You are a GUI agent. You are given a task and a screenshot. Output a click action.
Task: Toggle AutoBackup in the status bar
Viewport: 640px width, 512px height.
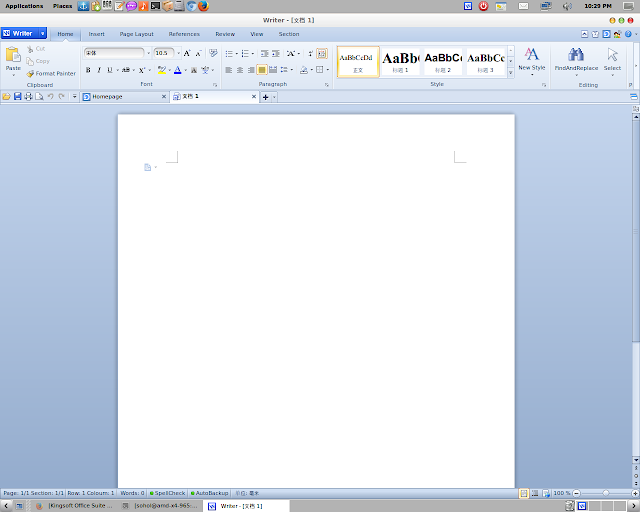[x=209, y=493]
